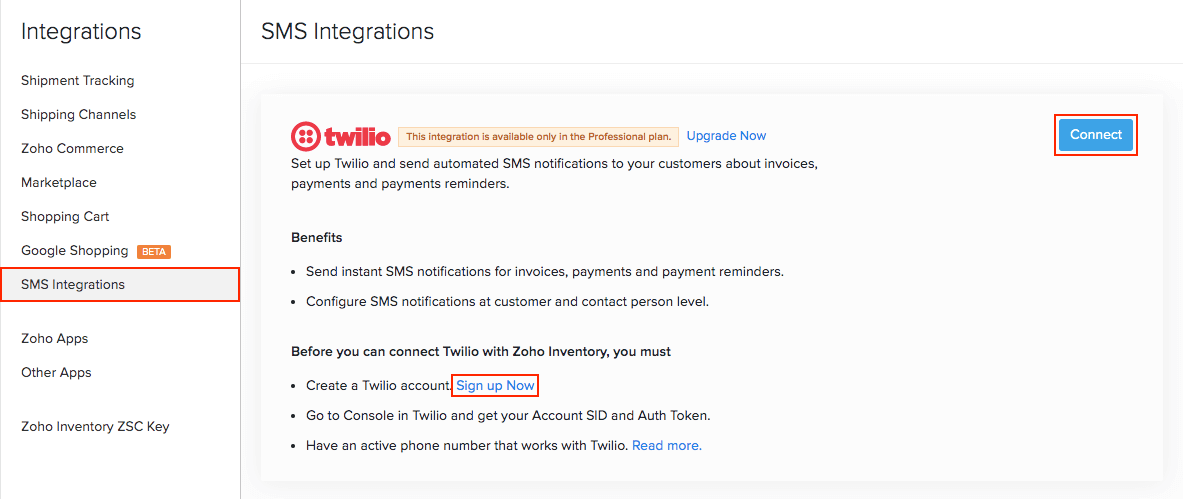Go to Shipping Channels integrations
The height and width of the screenshot is (499, 1183).
coord(79,115)
